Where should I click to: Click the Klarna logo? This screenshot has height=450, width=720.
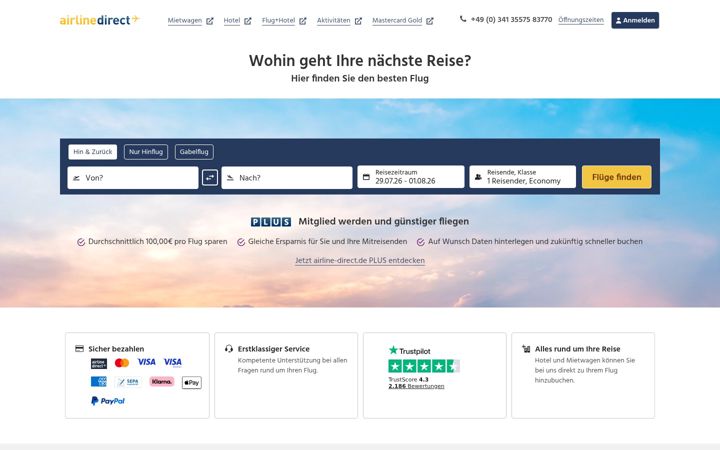click(162, 382)
